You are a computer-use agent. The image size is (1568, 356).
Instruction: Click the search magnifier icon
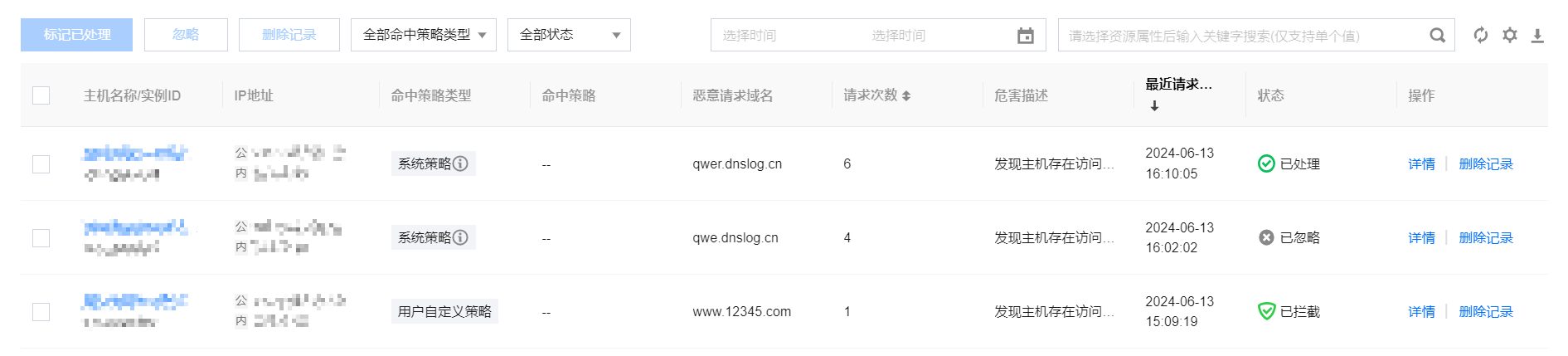[1437, 36]
